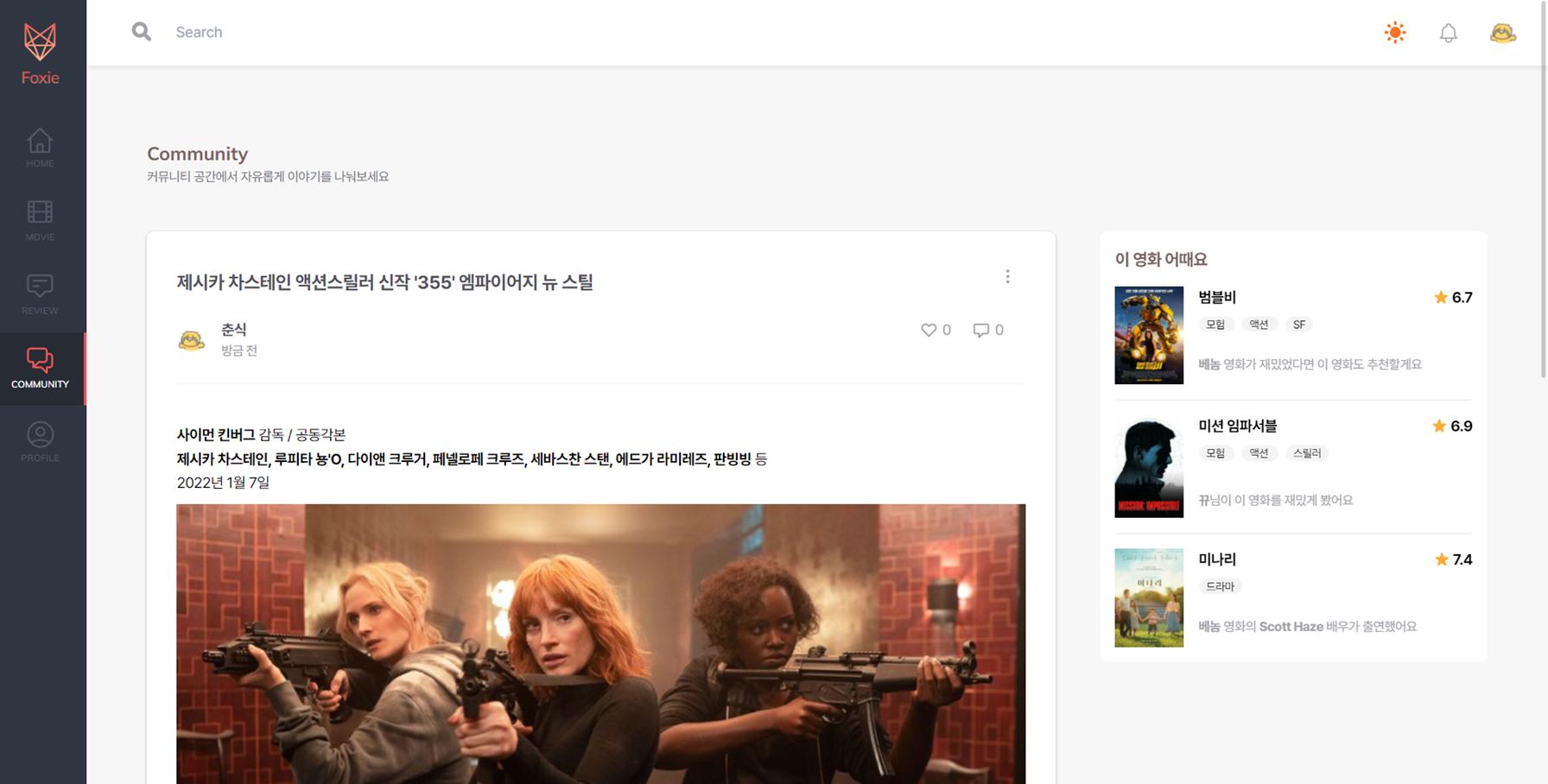Screen dimensions: 1548x784
Task: Open notifications bell
Action: 1449,33
